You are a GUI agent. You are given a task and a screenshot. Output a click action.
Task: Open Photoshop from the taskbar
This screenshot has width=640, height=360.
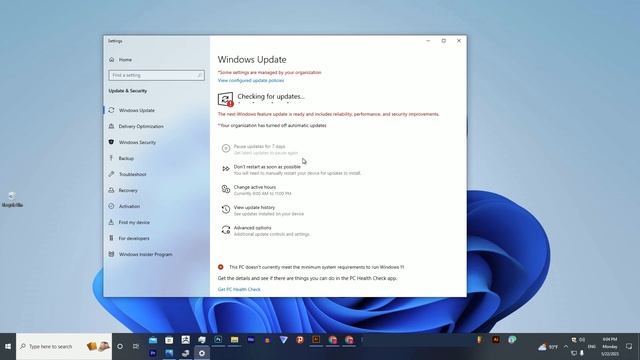[218, 340]
